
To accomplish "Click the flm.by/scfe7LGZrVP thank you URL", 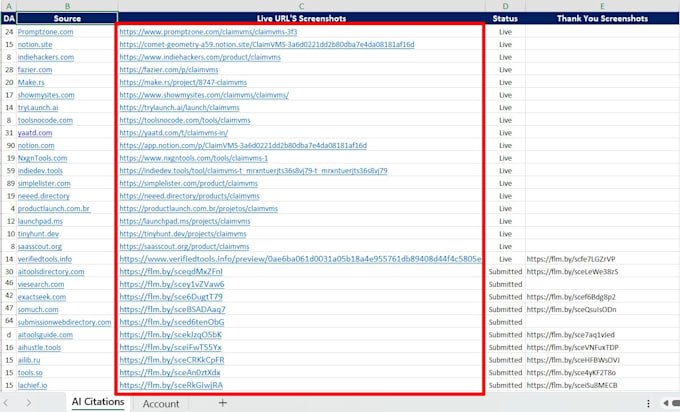I will click(x=571, y=259).
